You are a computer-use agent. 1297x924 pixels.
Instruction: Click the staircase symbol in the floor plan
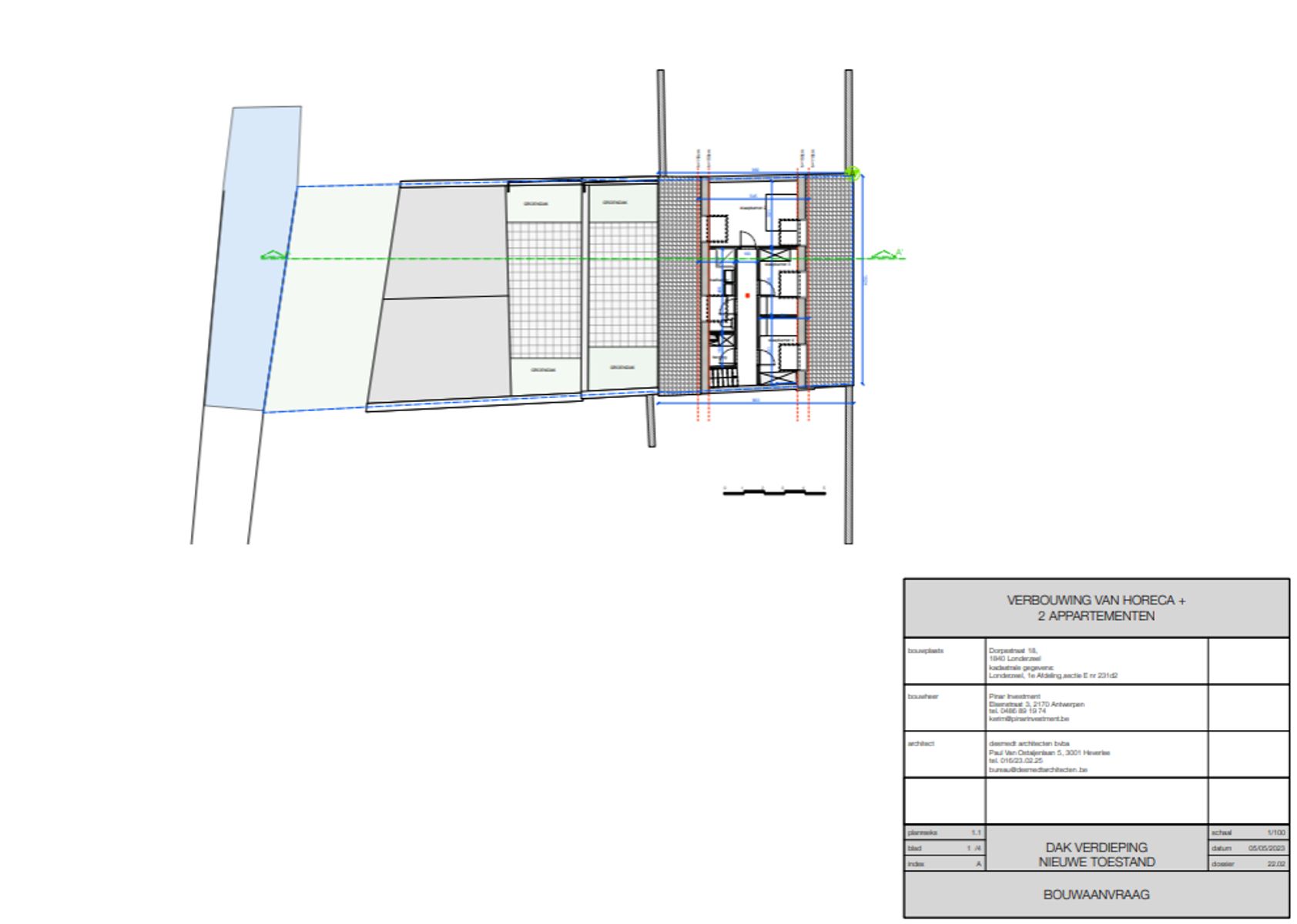point(723,377)
